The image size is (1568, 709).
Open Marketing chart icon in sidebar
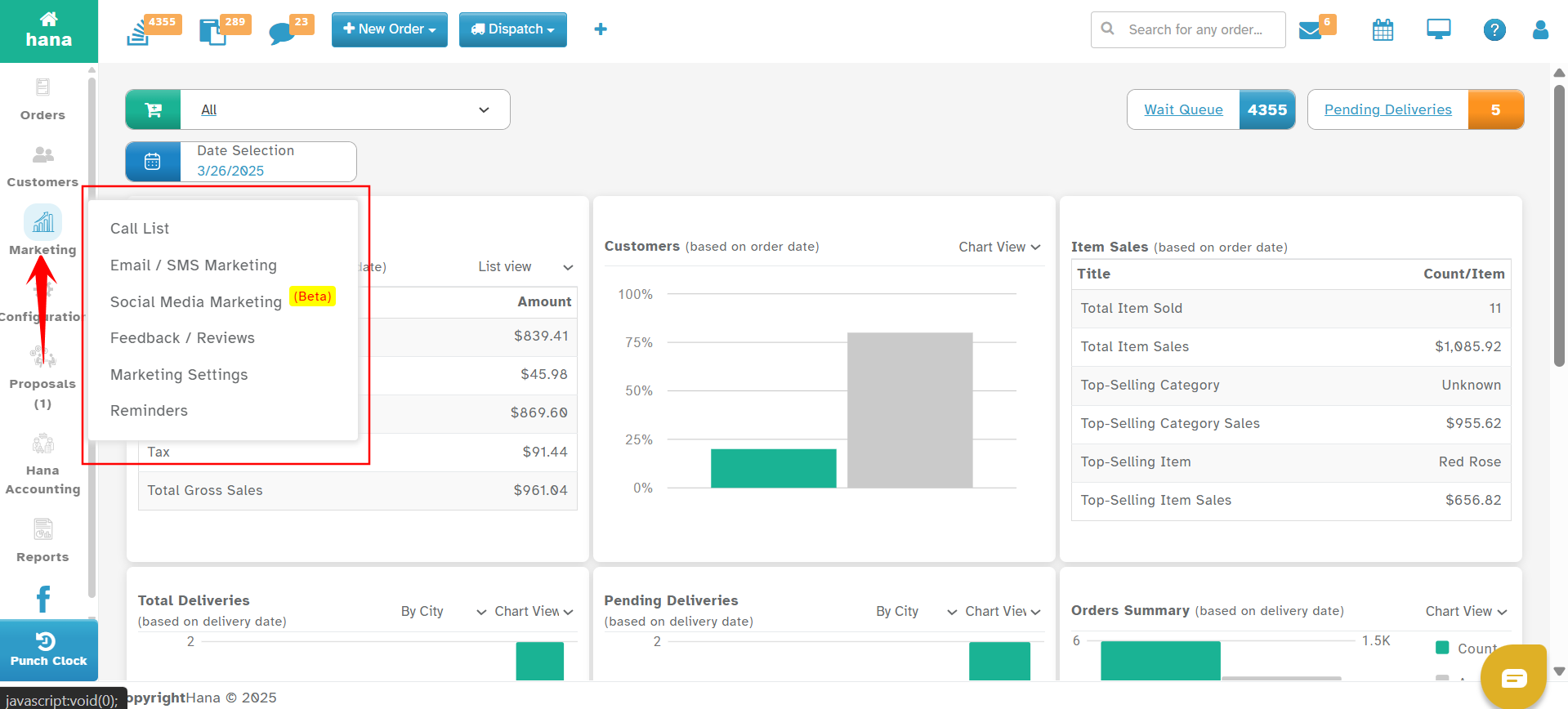pyautogui.click(x=42, y=222)
